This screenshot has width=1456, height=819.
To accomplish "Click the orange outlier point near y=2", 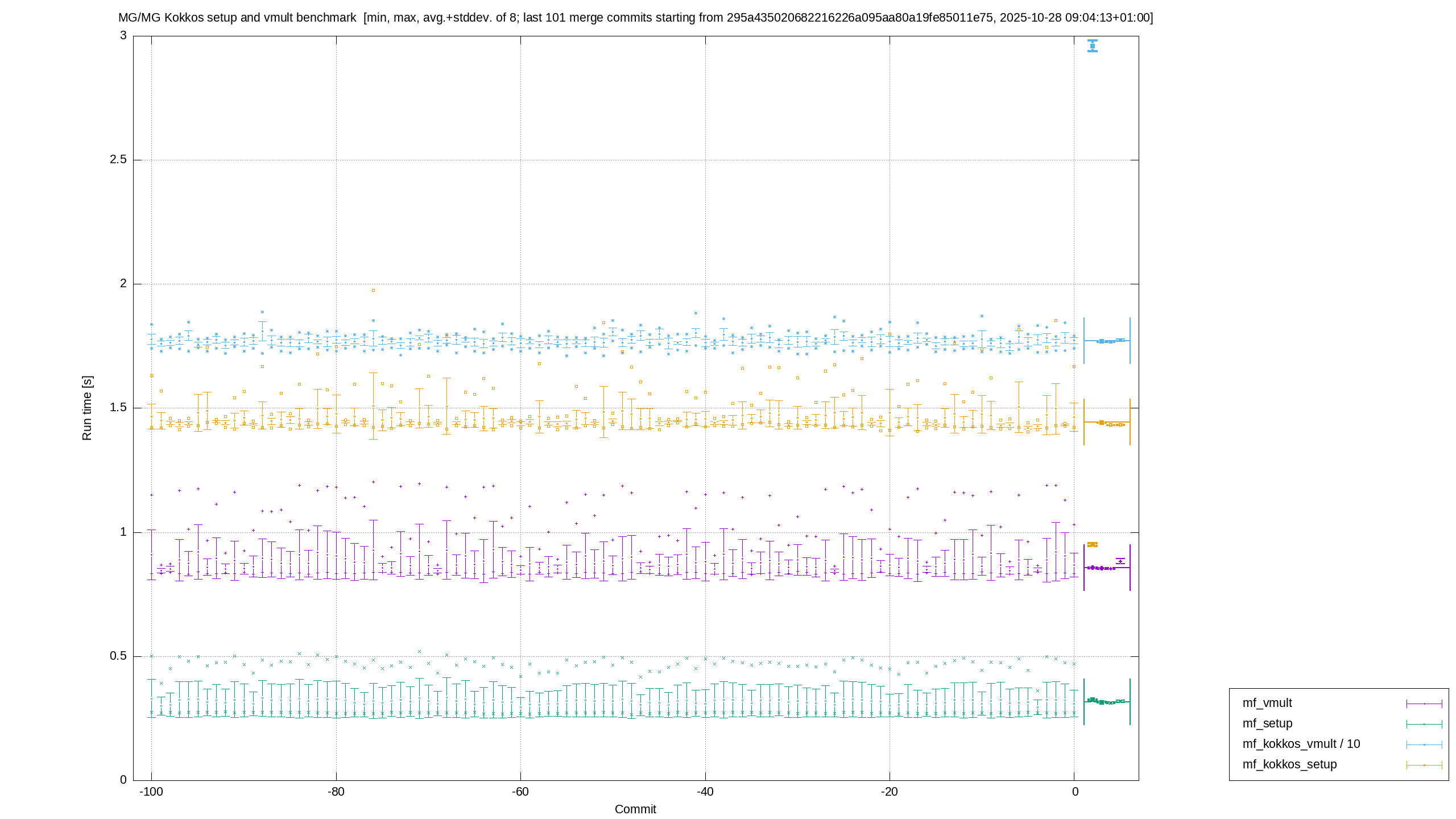I will click(x=373, y=290).
